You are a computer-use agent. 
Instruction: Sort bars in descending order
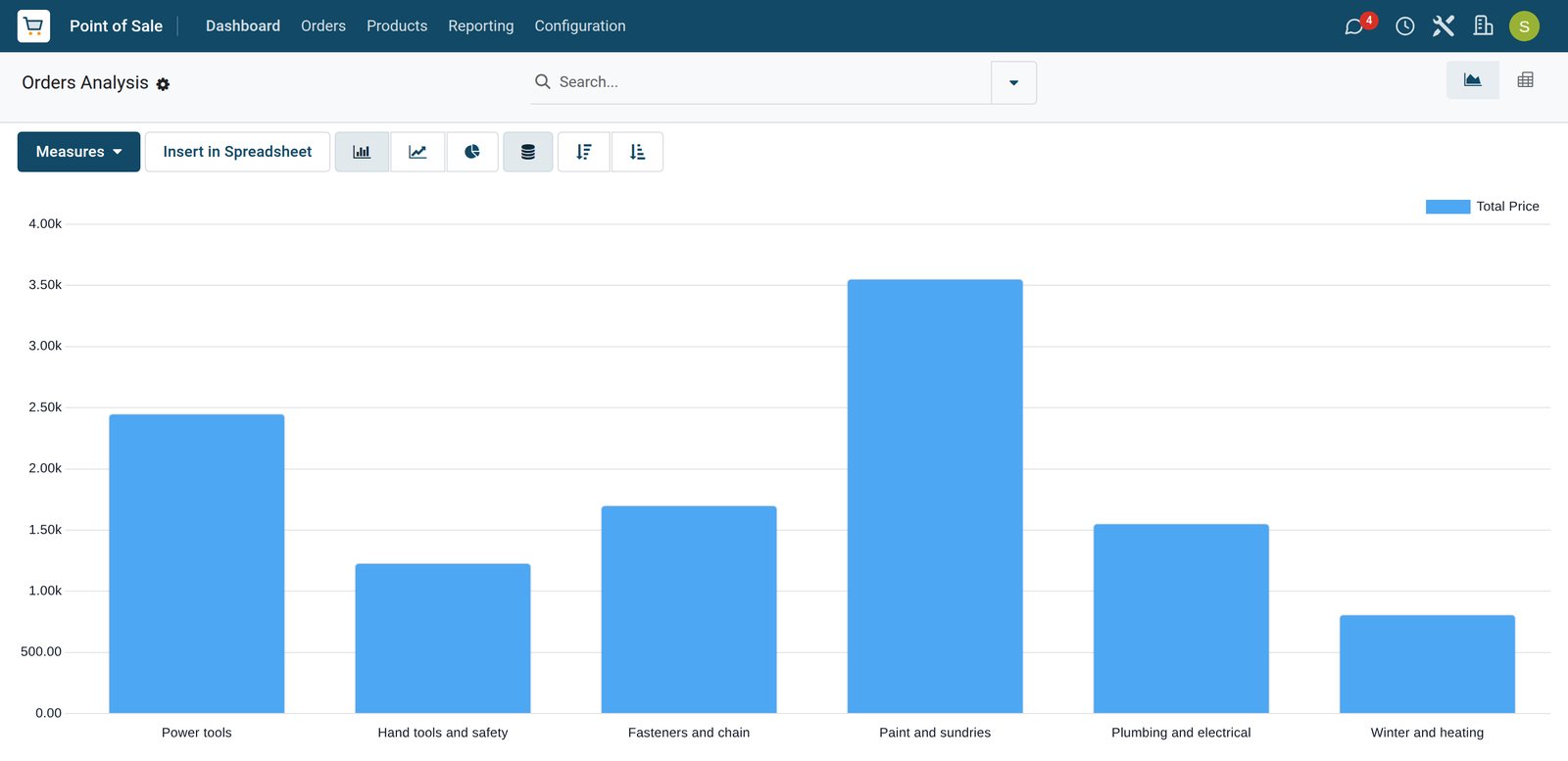coord(584,152)
